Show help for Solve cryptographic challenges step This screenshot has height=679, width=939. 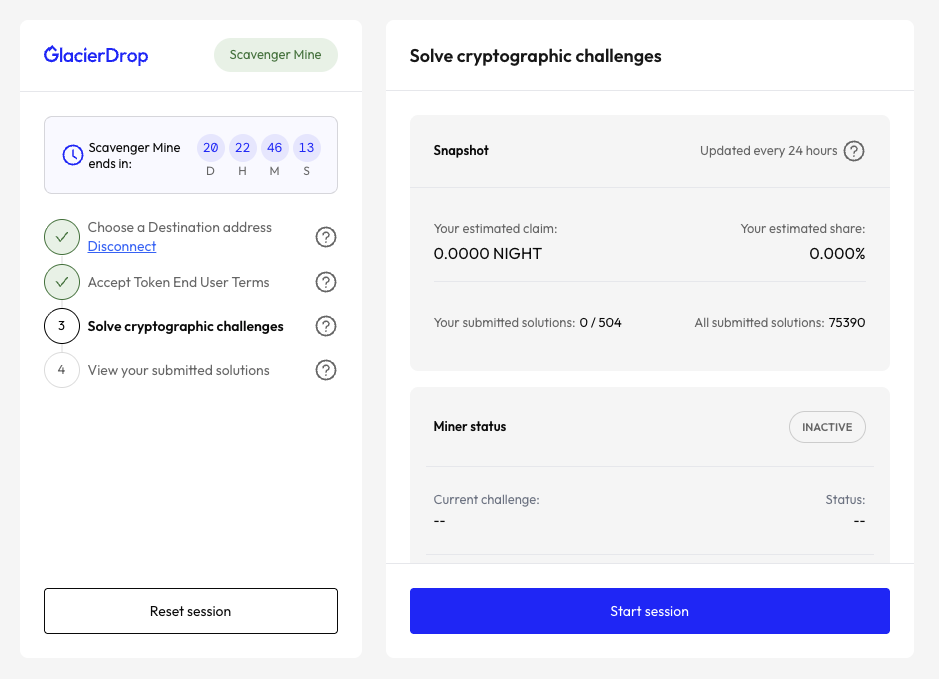click(x=325, y=326)
